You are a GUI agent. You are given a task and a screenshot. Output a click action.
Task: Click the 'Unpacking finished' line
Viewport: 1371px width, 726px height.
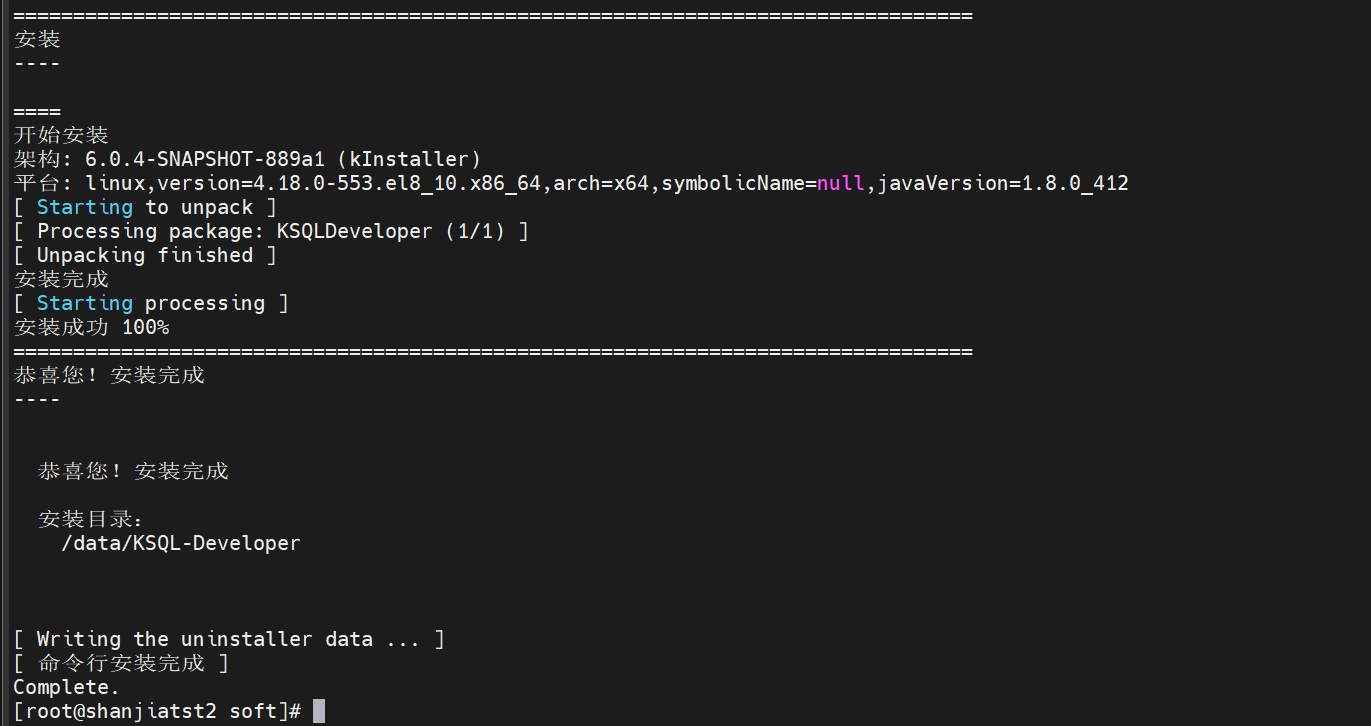coord(145,255)
